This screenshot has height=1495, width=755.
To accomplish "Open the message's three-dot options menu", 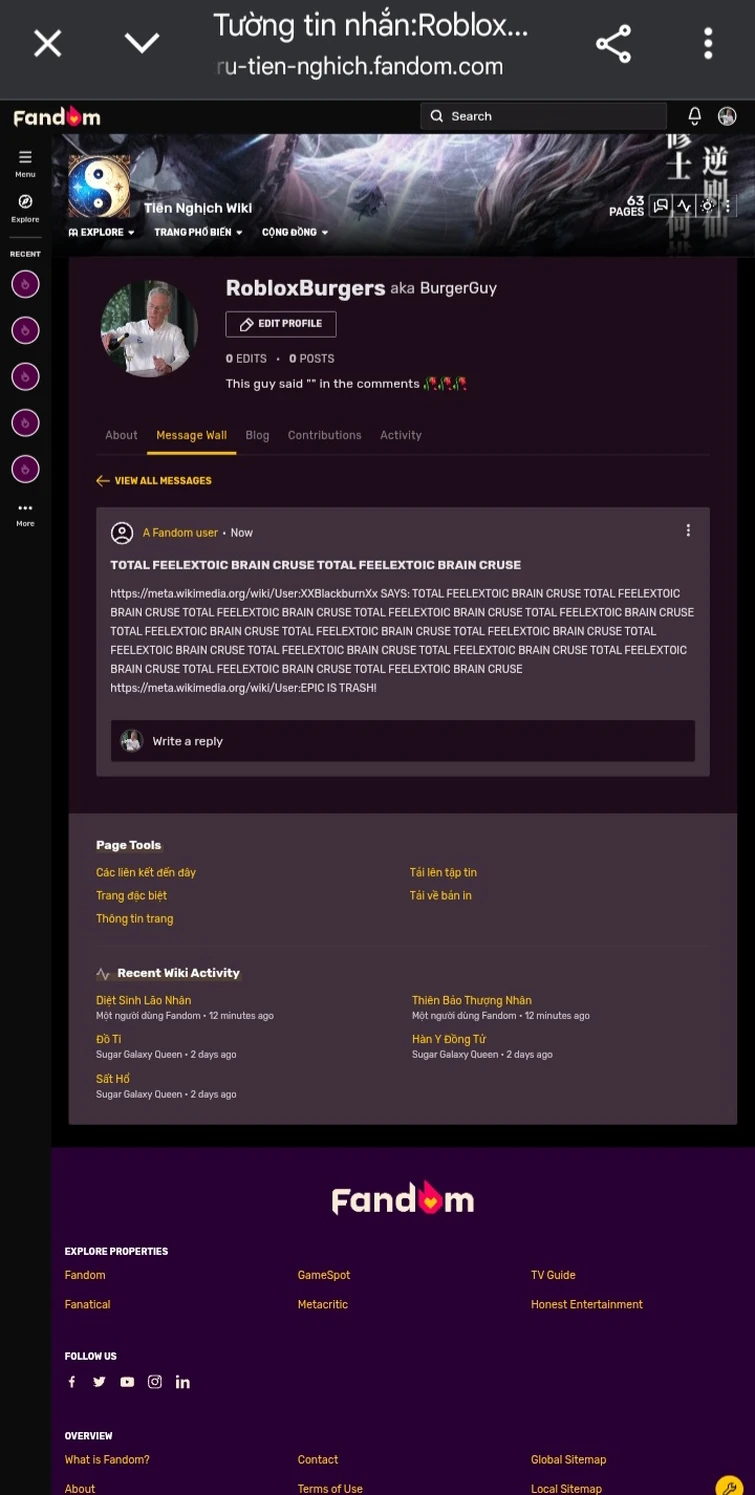I will pyautogui.click(x=688, y=531).
